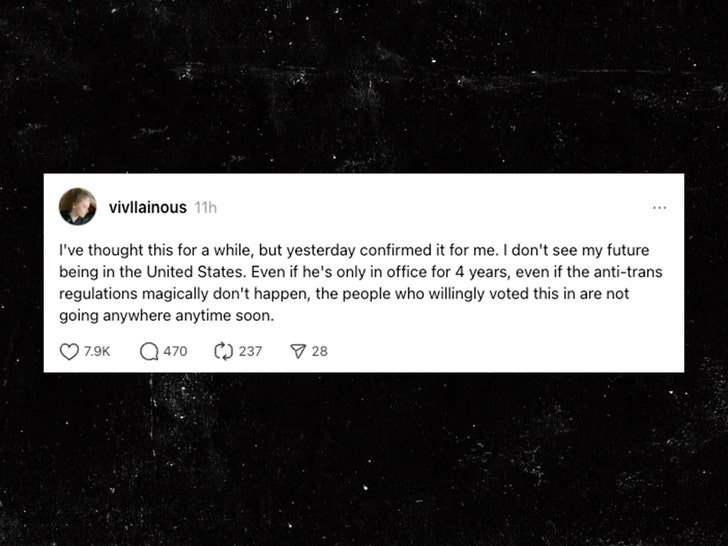Repost using the circular arrows icon
Viewport: 728px width, 546px height.
coord(223,351)
